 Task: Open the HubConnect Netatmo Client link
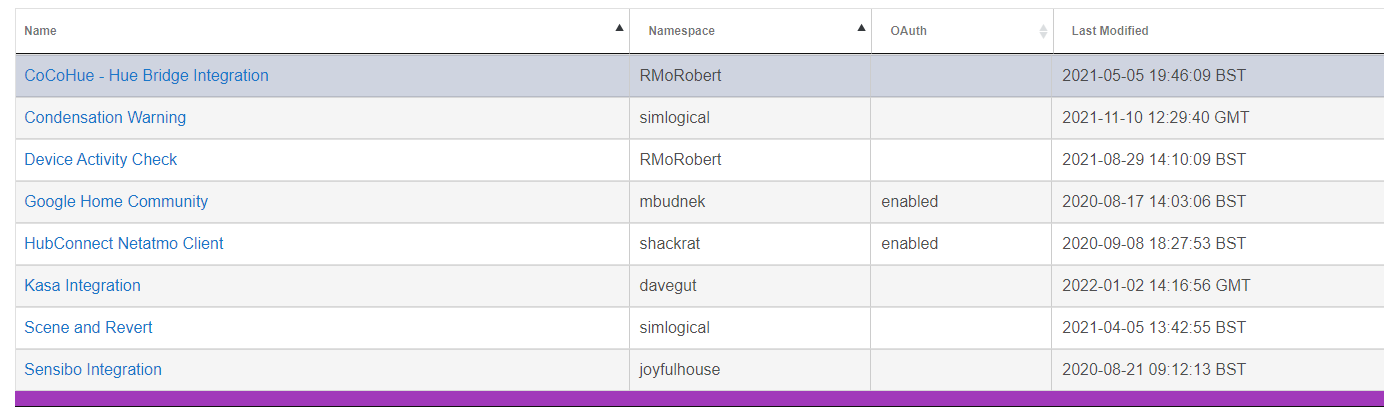[x=124, y=244]
